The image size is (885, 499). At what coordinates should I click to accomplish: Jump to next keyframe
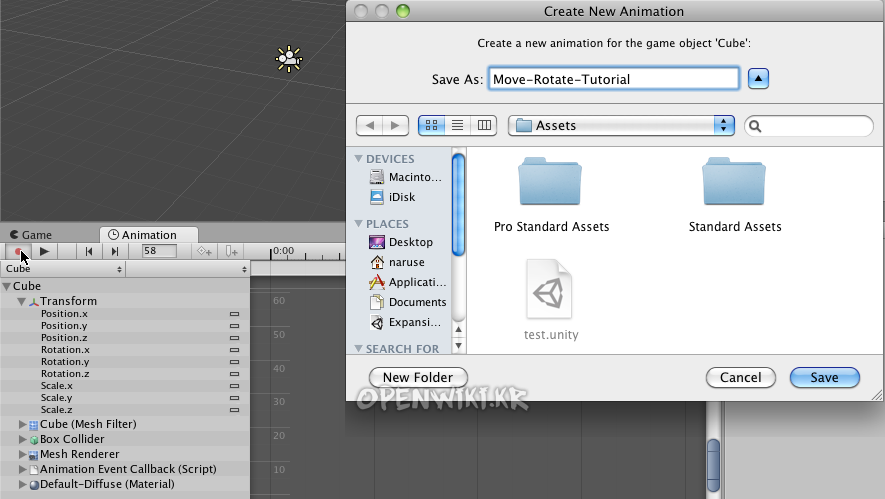[115, 252]
